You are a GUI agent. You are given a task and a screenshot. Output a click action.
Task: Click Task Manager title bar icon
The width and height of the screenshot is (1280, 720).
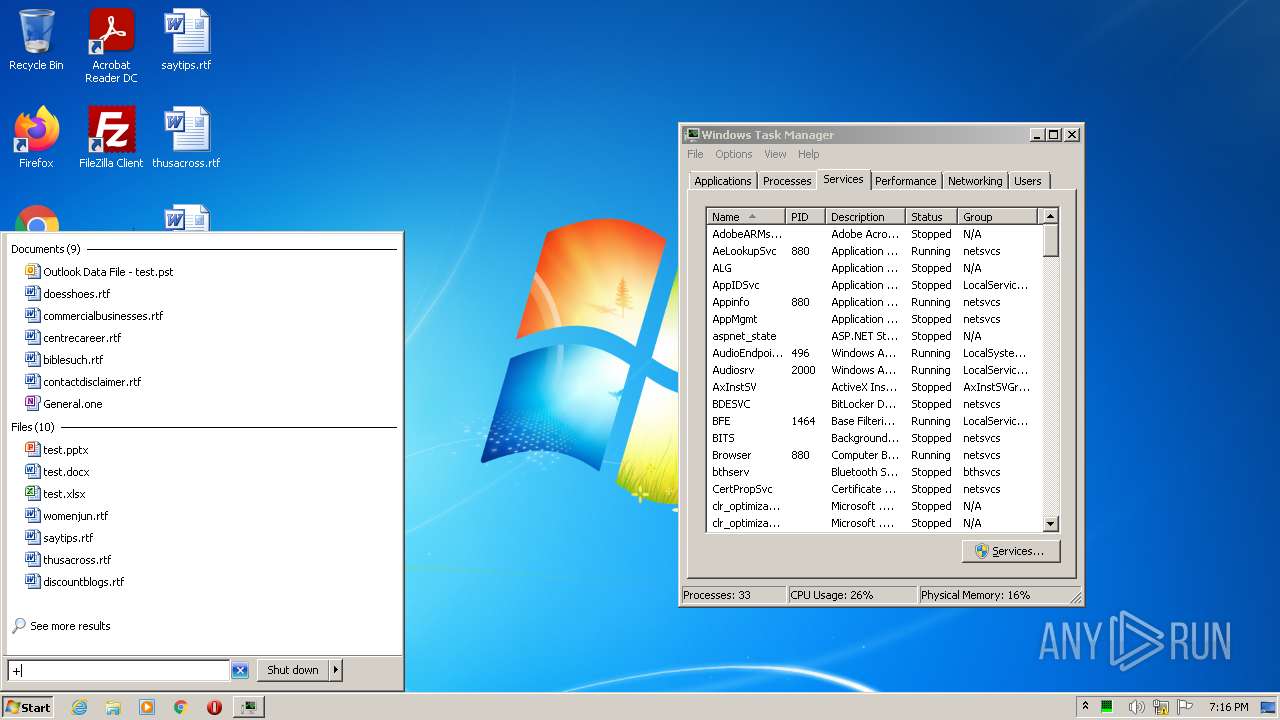coord(691,135)
